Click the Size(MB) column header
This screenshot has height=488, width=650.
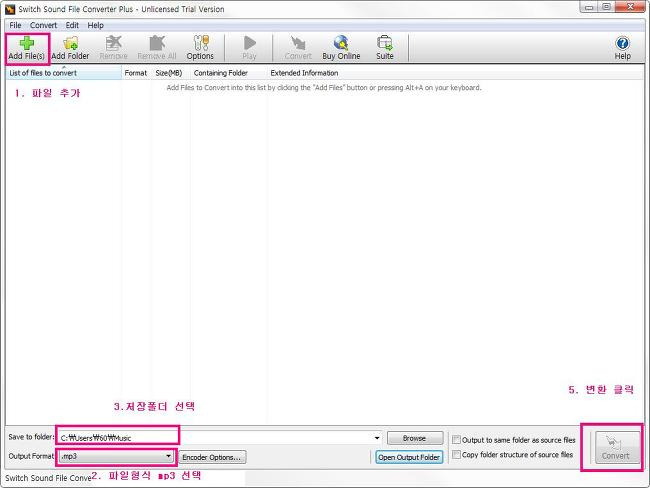[169, 73]
